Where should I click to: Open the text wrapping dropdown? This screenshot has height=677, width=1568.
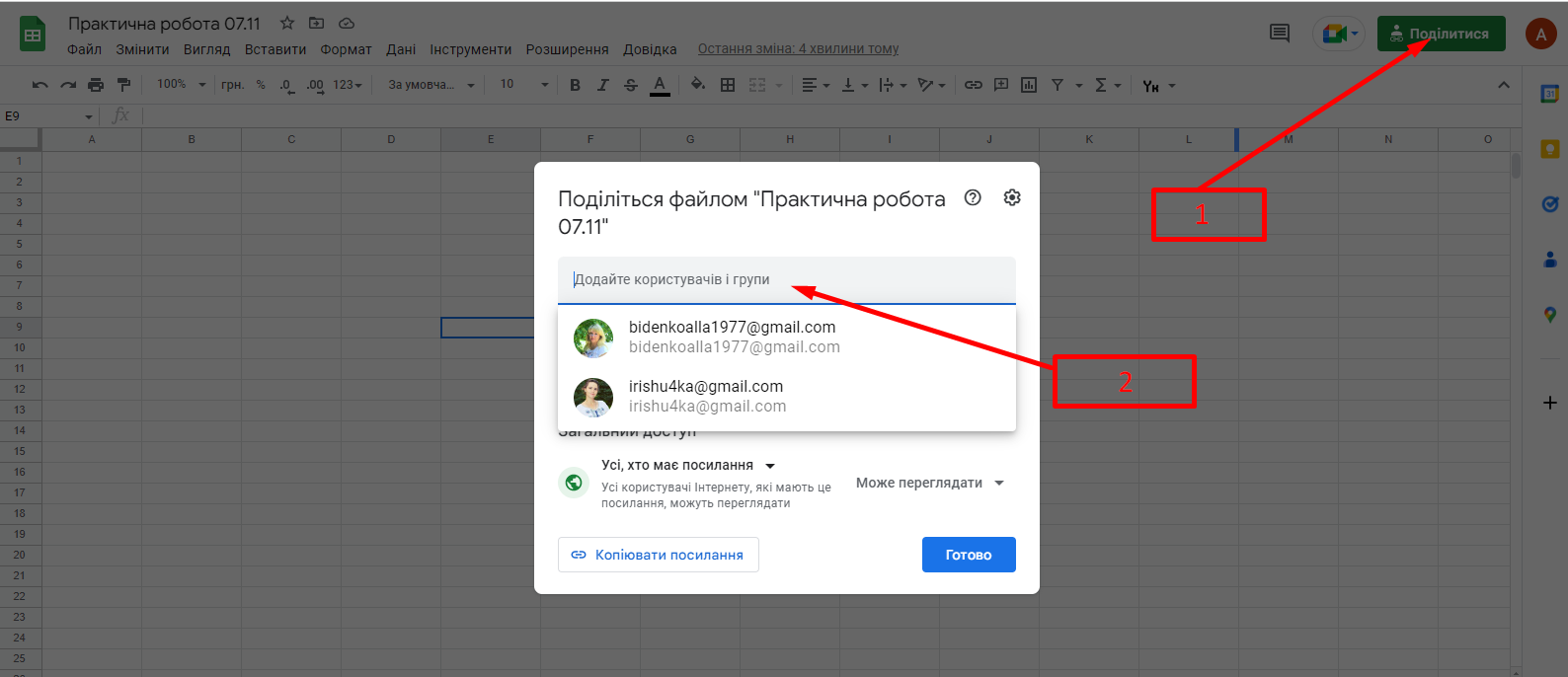[x=893, y=85]
